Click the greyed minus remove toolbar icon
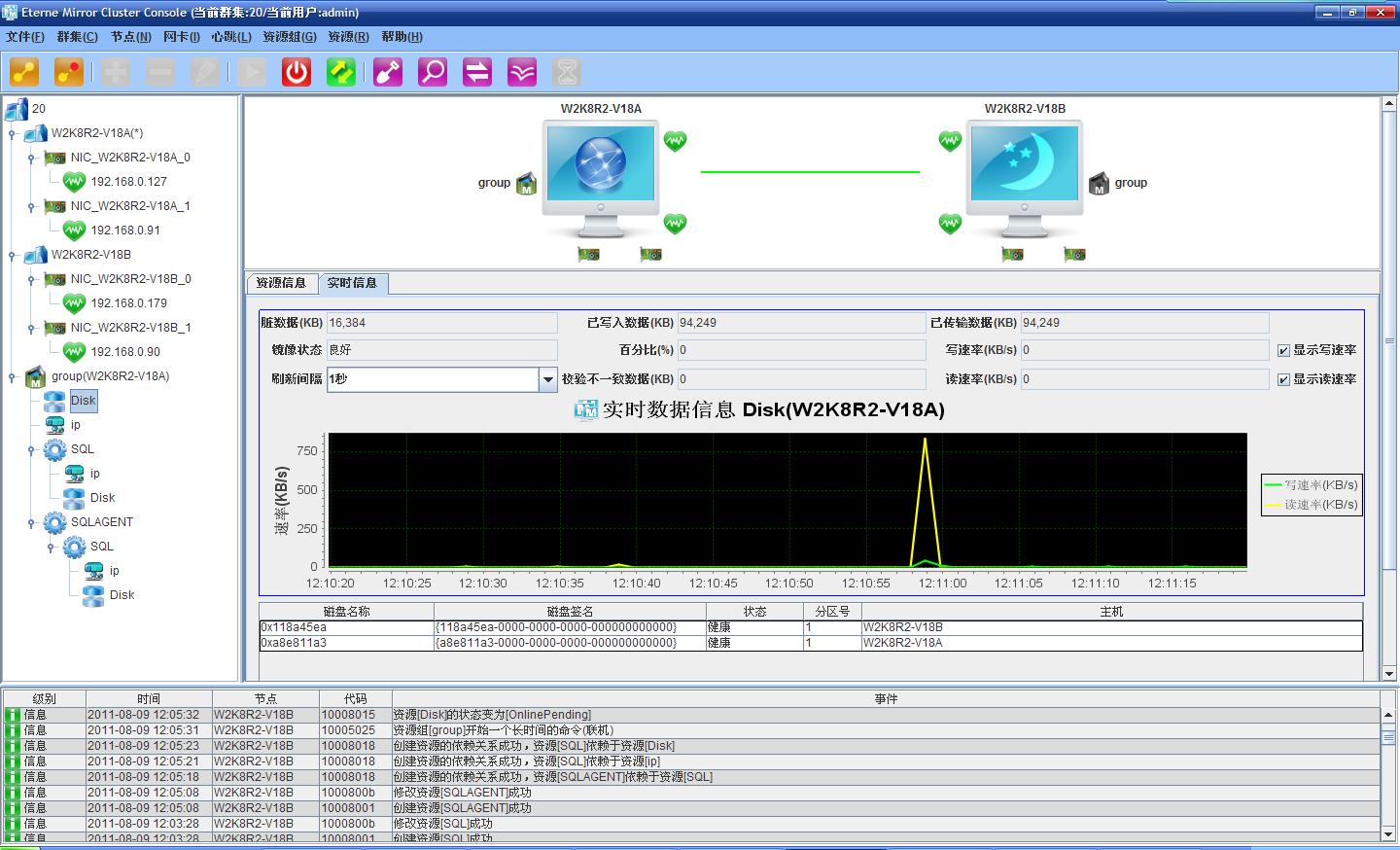 coord(160,72)
